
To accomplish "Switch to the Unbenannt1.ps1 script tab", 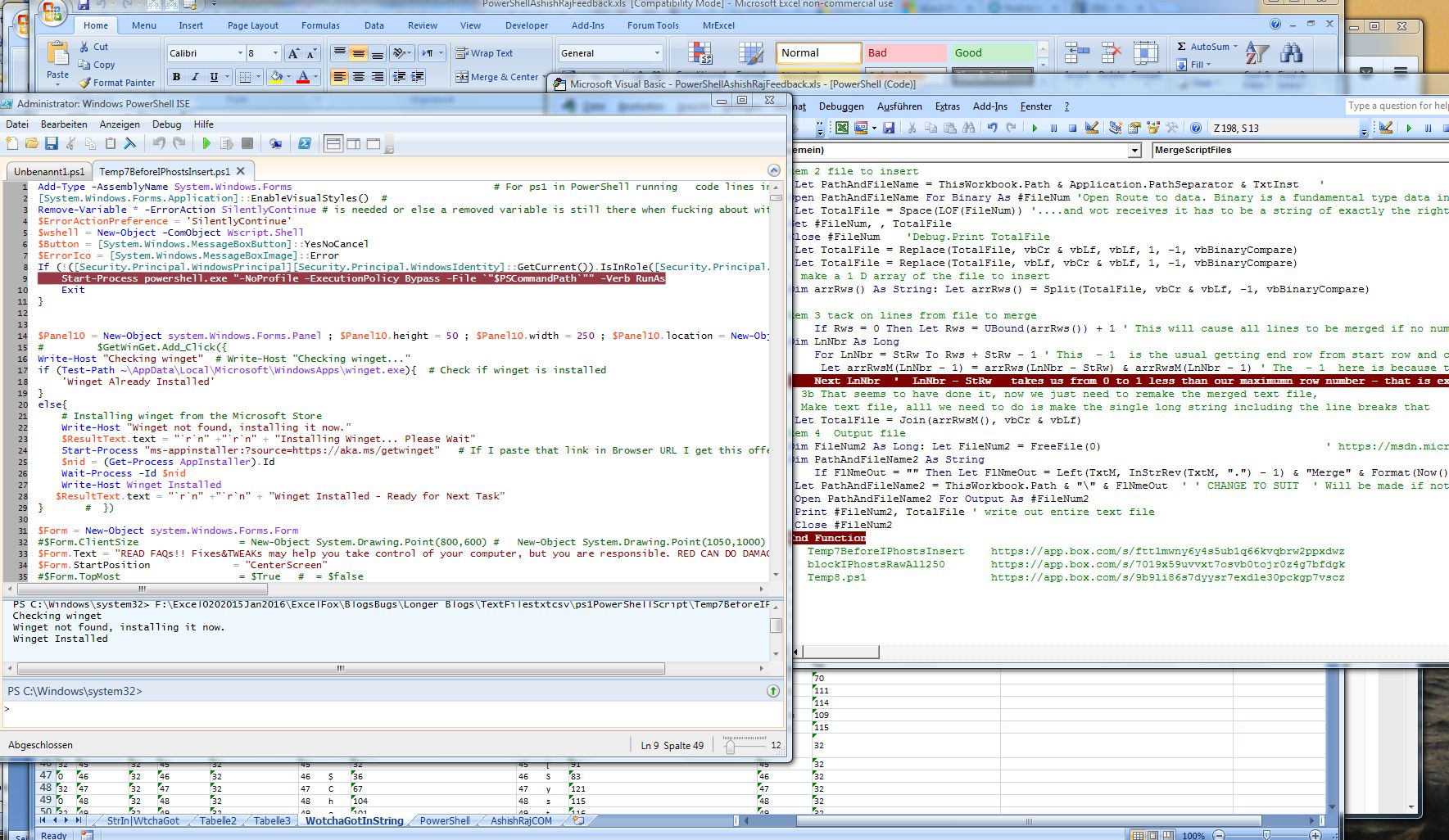I will point(49,172).
